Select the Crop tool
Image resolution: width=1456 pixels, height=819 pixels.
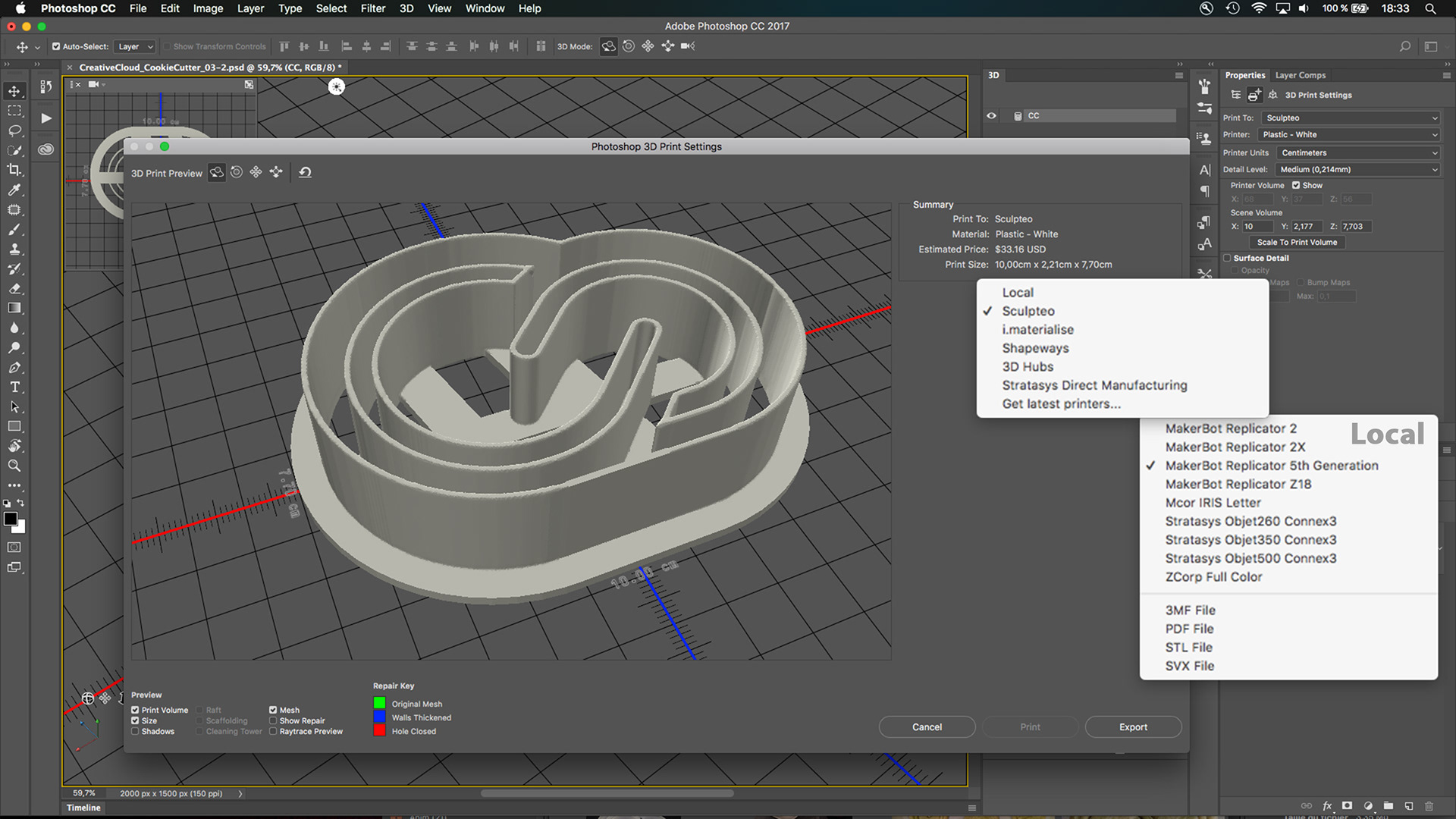pos(14,170)
